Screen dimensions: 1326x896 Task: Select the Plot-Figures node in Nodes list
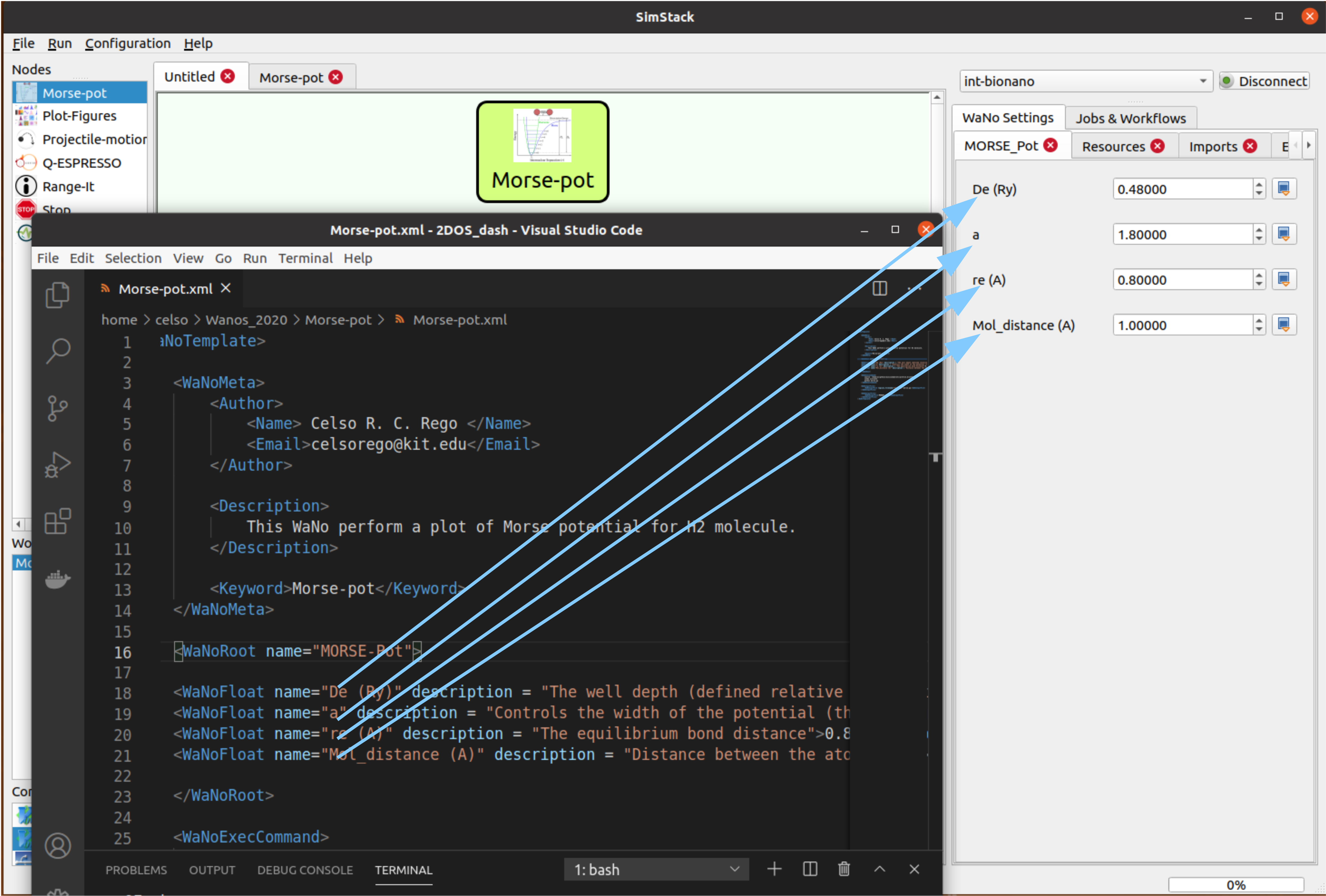tap(80, 116)
